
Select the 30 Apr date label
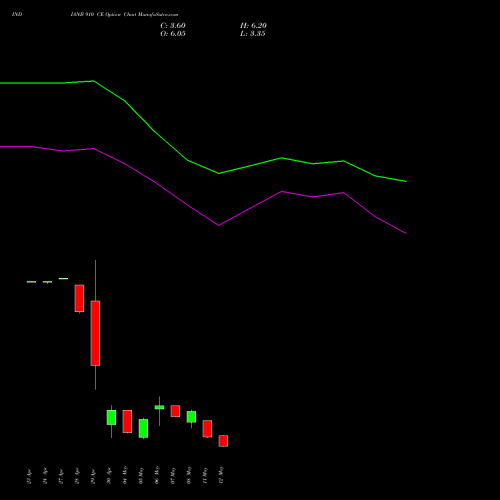[109, 477]
